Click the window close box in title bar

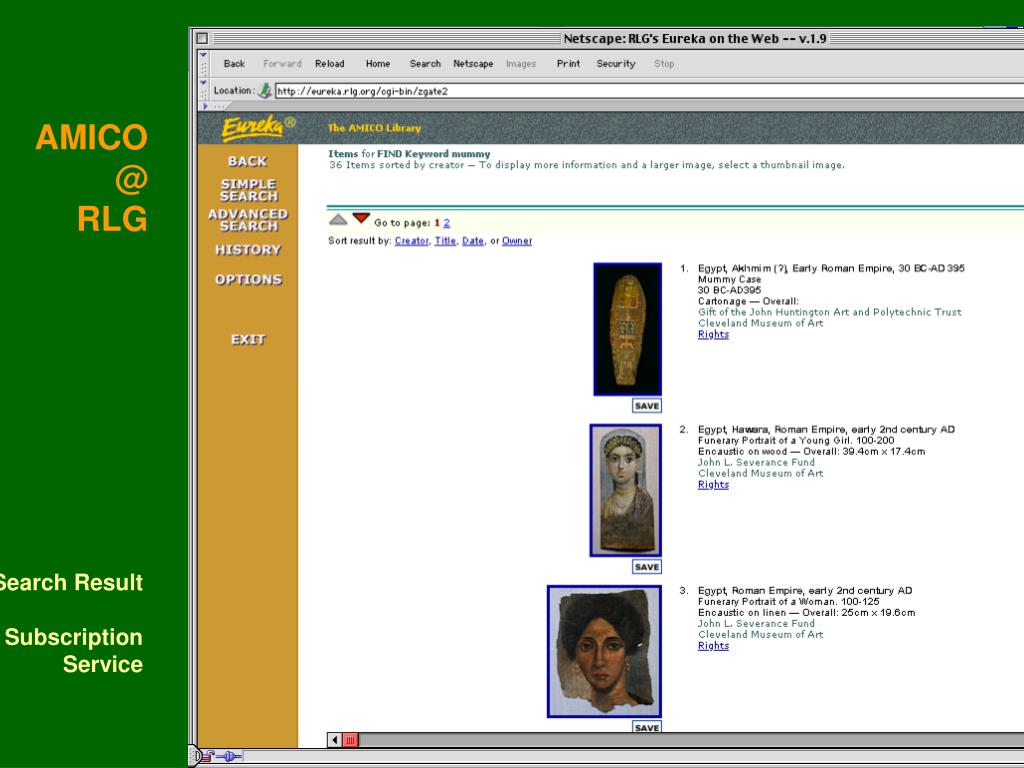[x=202, y=38]
